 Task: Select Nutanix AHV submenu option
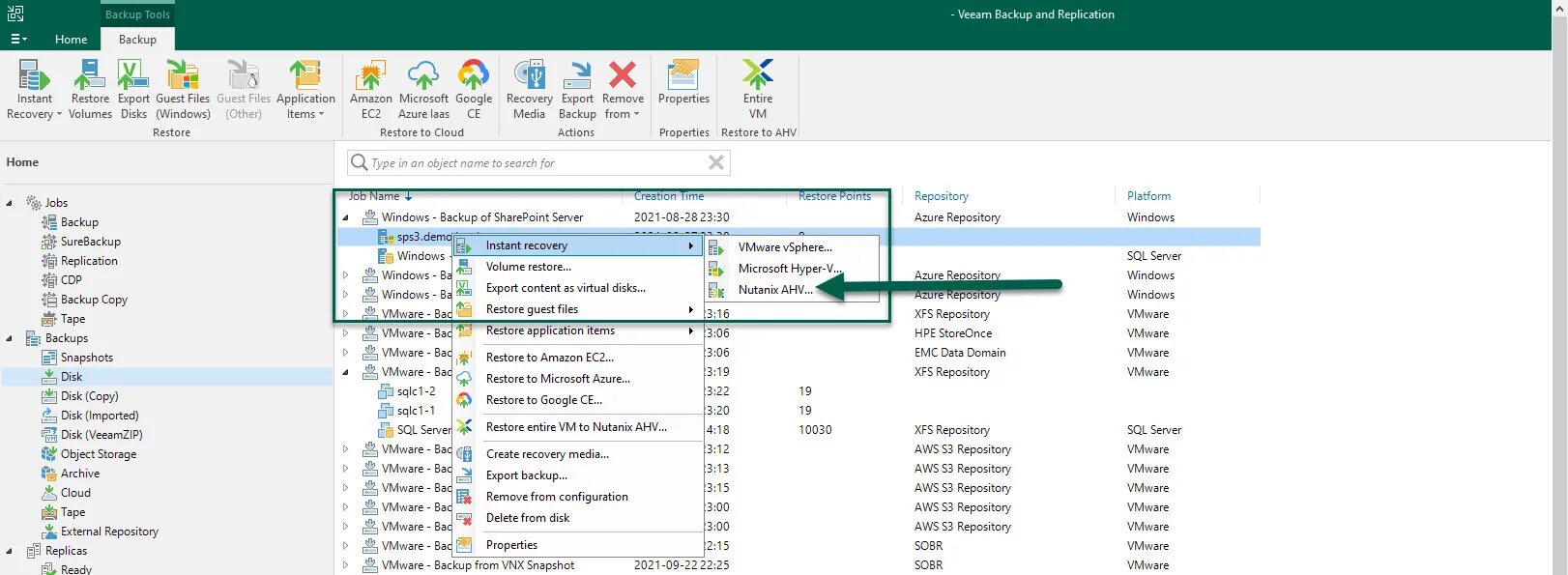793,290
